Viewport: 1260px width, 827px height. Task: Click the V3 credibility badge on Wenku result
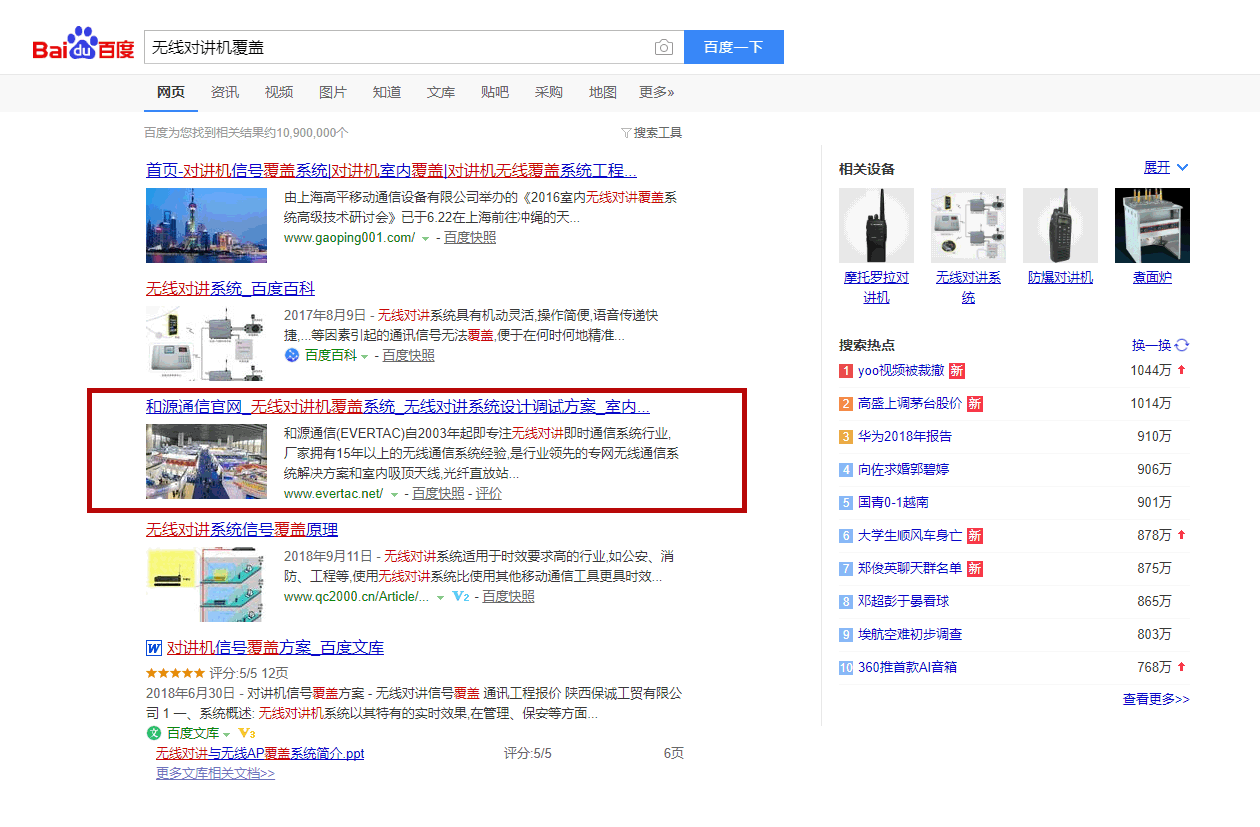click(247, 733)
